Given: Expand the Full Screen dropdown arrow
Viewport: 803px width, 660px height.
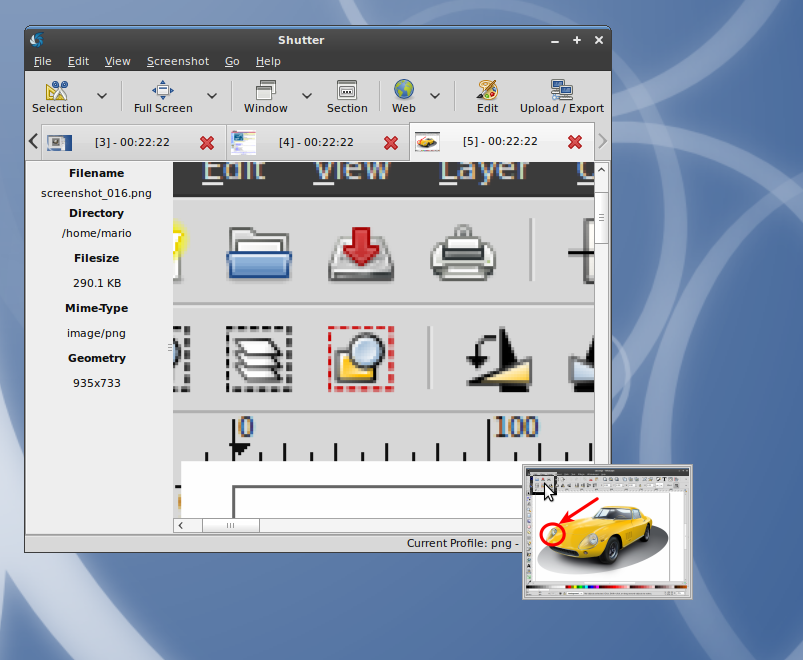Looking at the screenshot, I should (x=212, y=96).
